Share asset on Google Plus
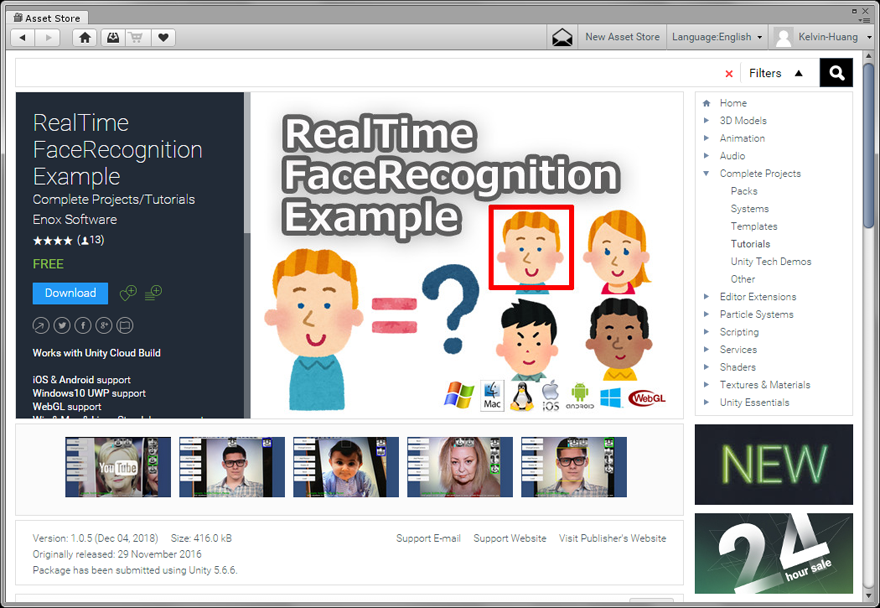The width and height of the screenshot is (880, 608). coord(104,325)
